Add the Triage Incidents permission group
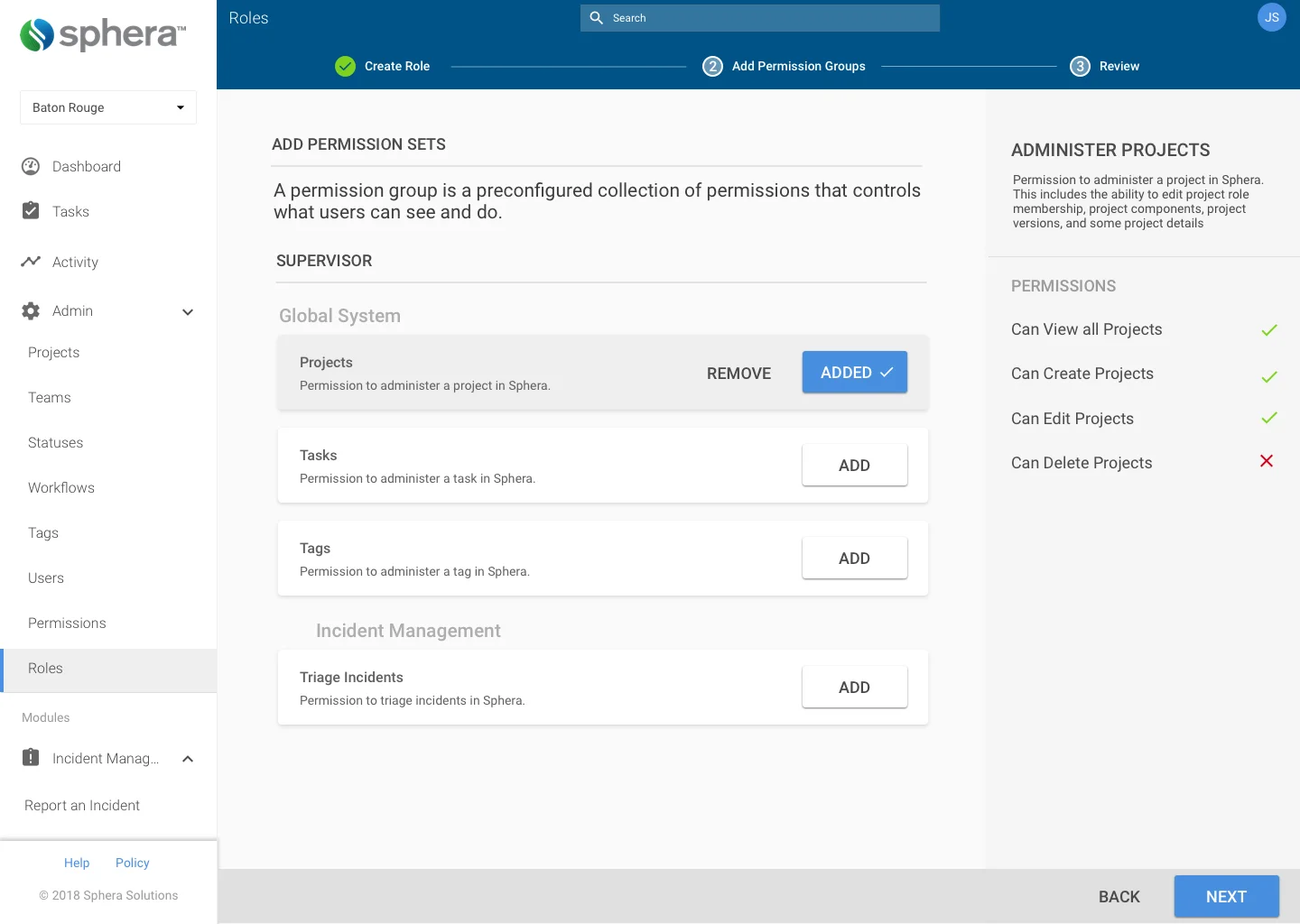The width and height of the screenshot is (1300, 924). pos(855,687)
